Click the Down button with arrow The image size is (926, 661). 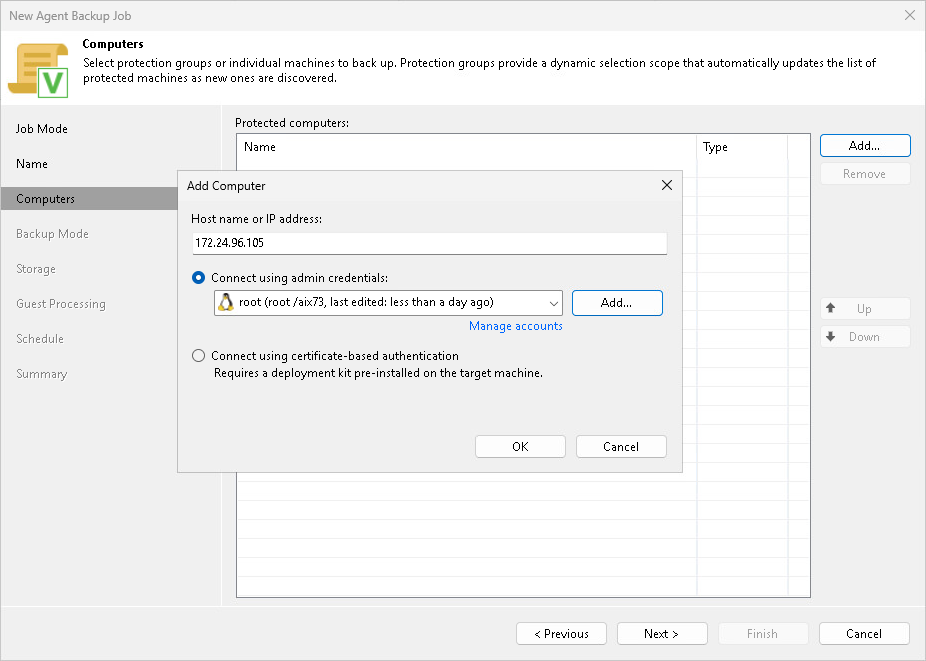[x=865, y=337]
